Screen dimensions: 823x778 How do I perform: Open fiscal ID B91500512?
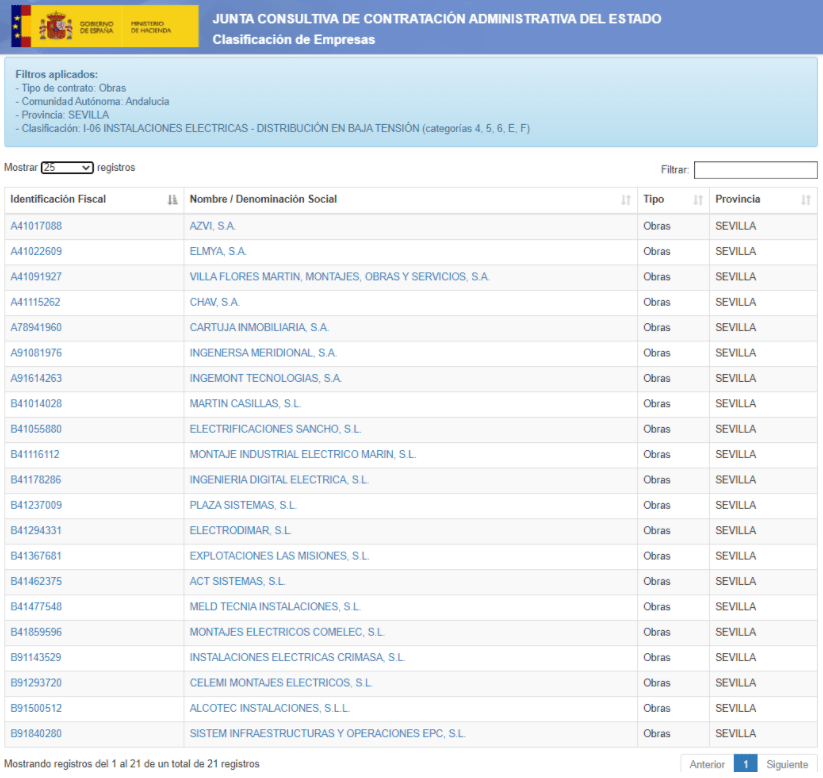pos(36,709)
